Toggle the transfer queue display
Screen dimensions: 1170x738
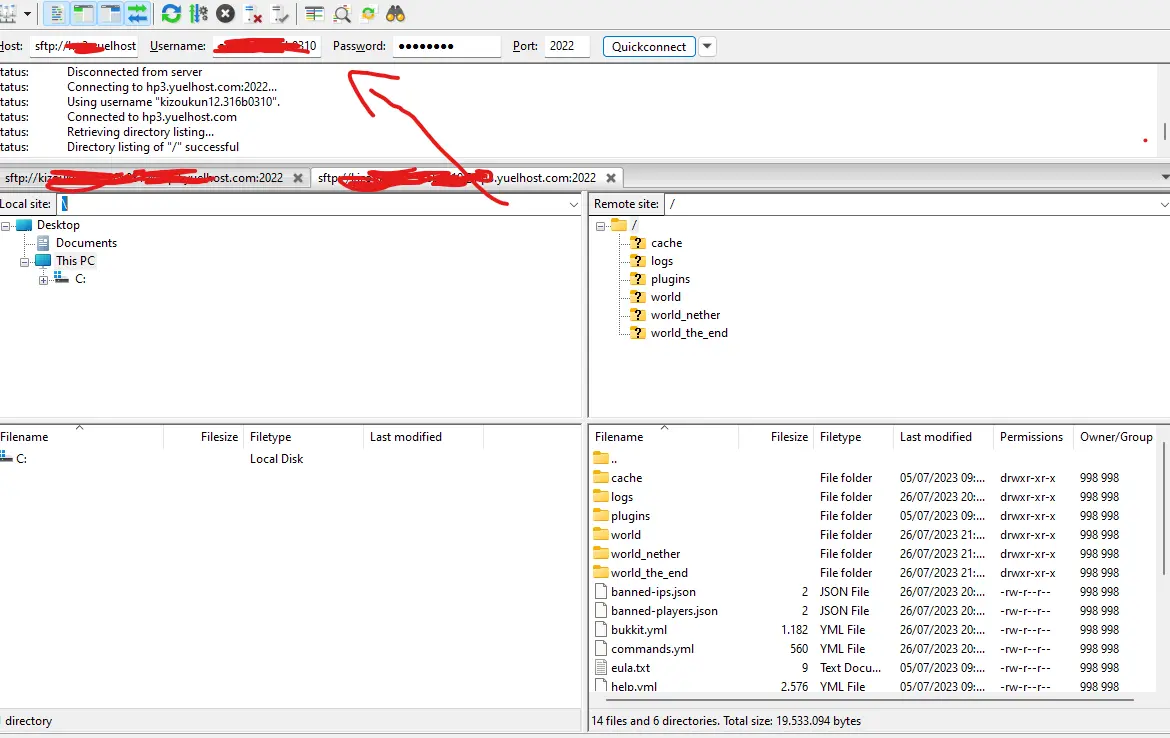click(x=137, y=14)
